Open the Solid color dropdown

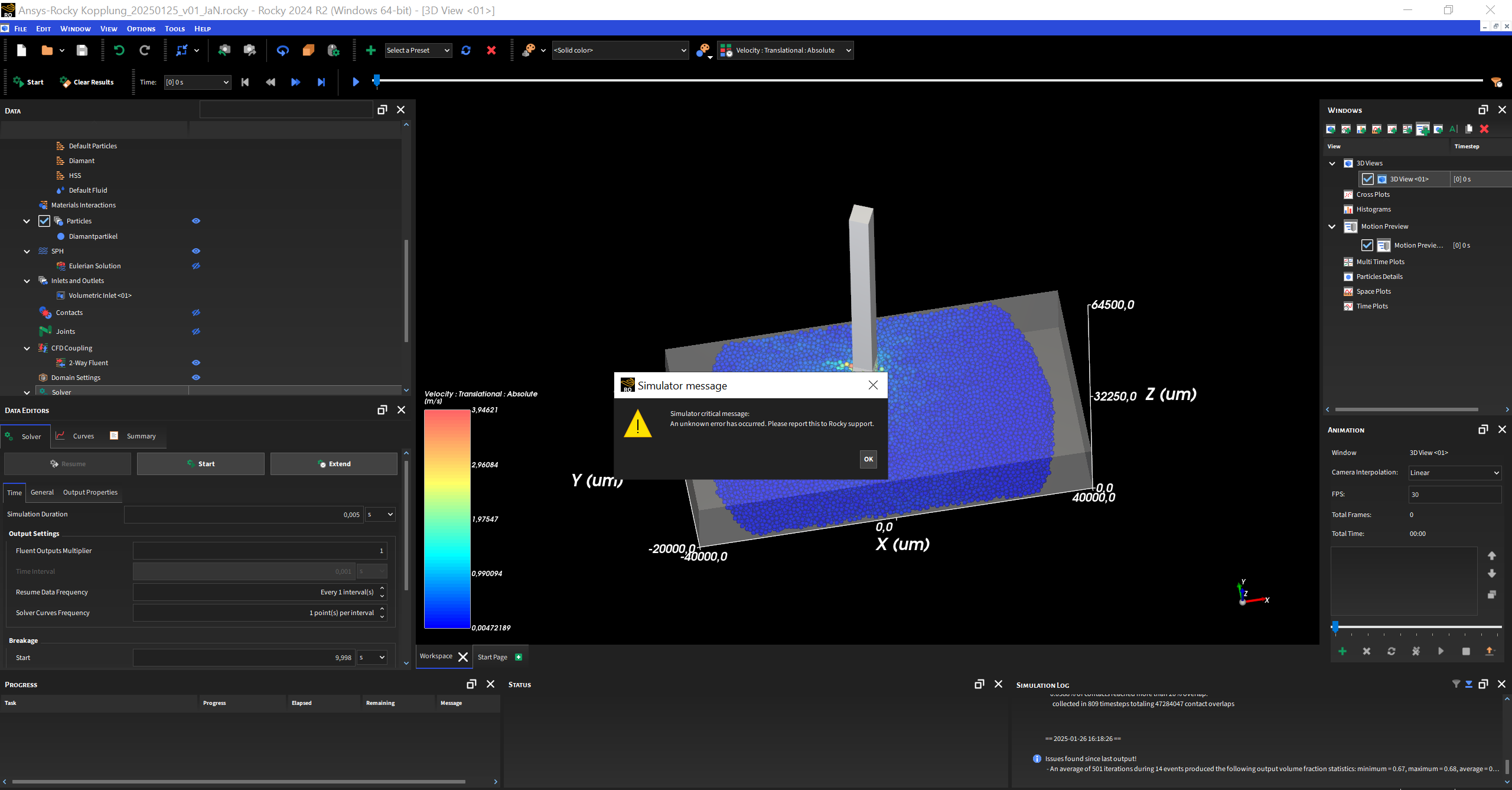(620, 50)
